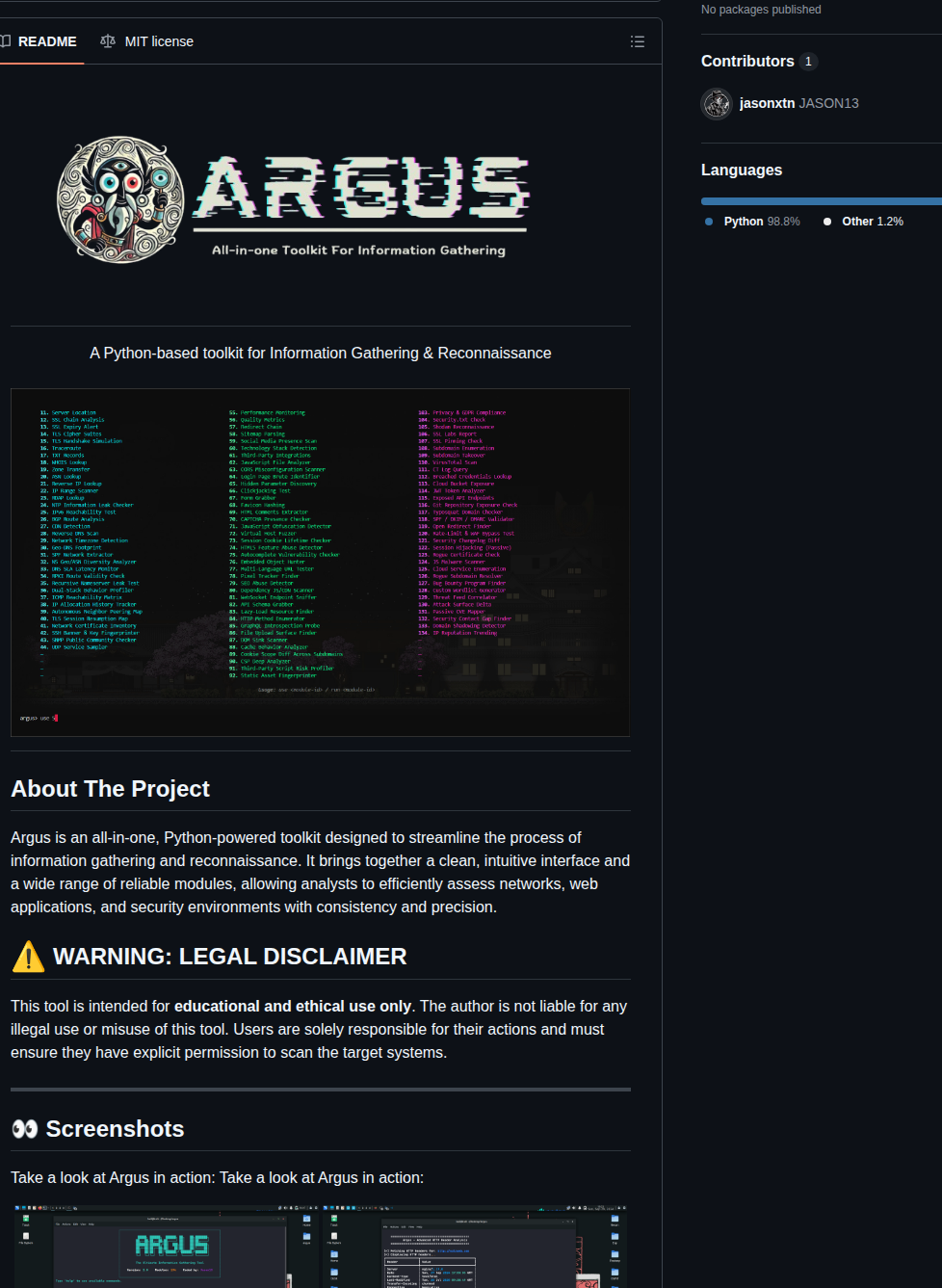The image size is (942, 1288).
Task: Open the README outline menu icon
Action: coord(638,41)
